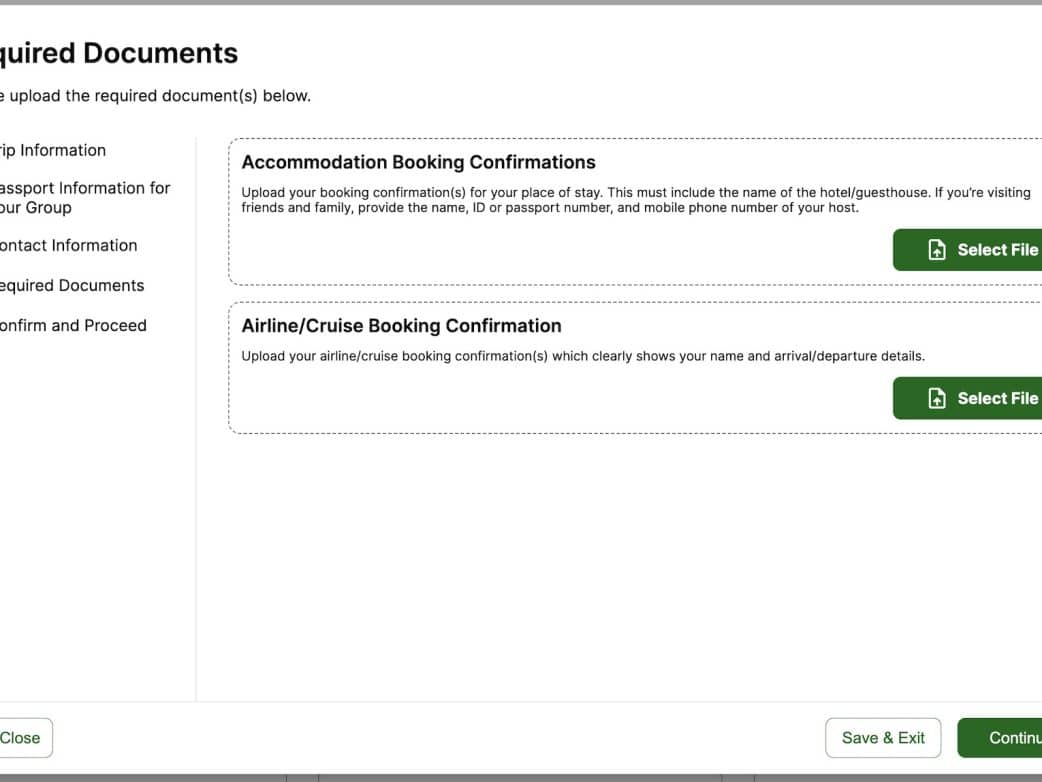Click the Close button
Viewport: 1042px width, 782px height.
22,738
